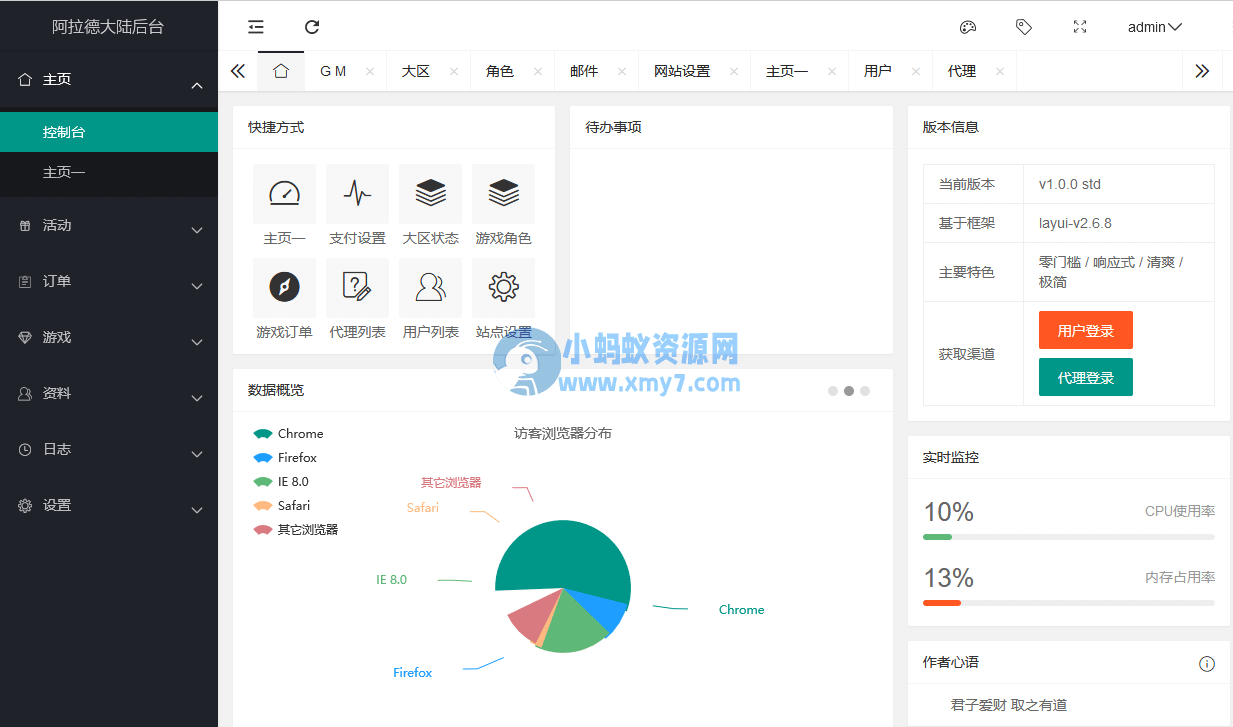The width and height of the screenshot is (1233, 727).
Task: Toggle the sidebar collapse icon
Action: (x=256, y=27)
